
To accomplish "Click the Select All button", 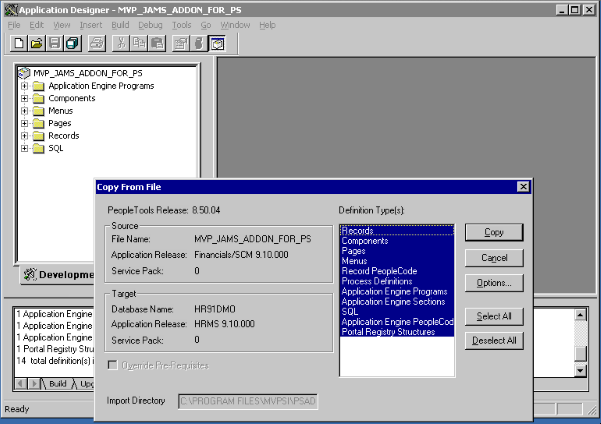I will 494,316.
